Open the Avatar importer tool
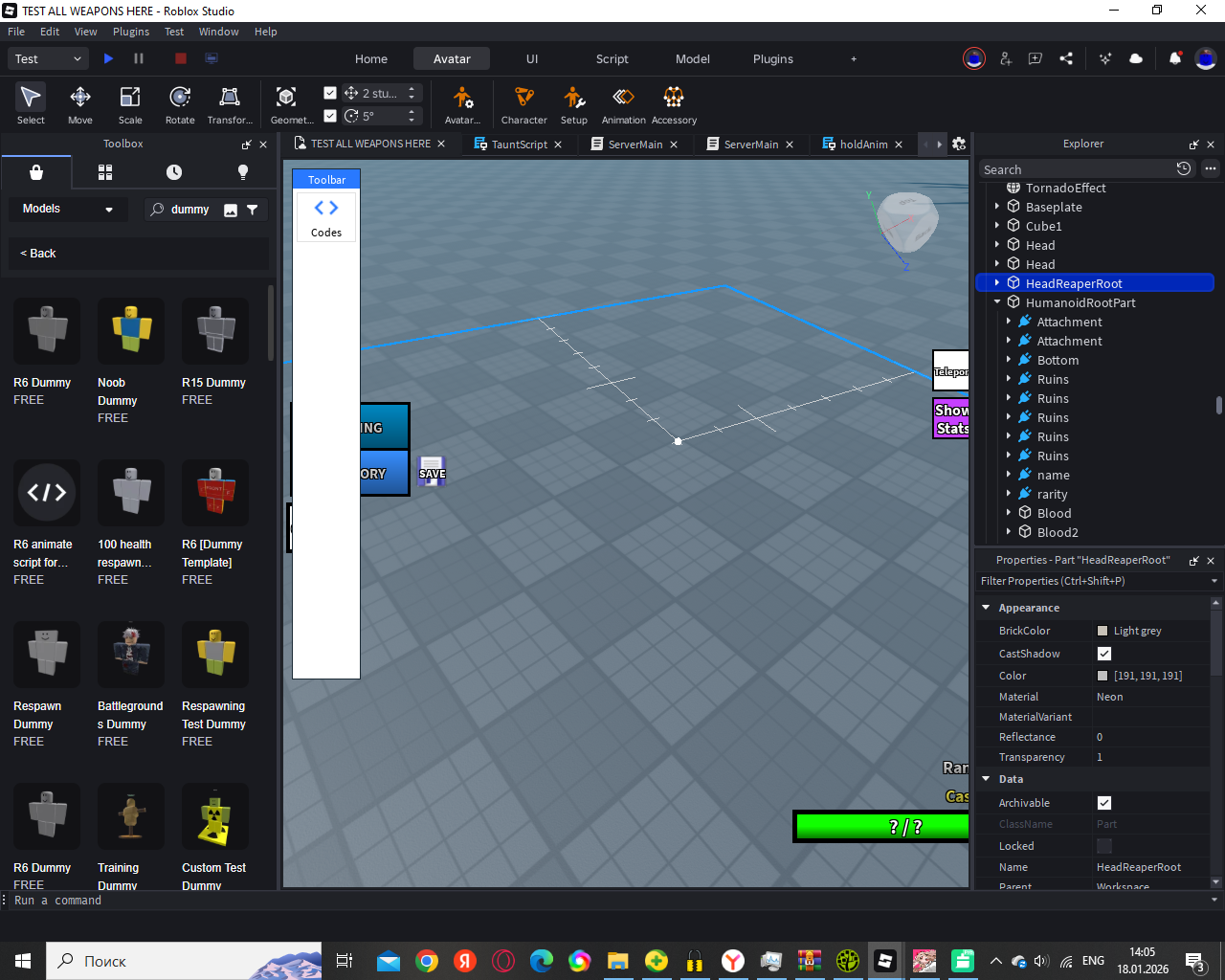 [462, 104]
